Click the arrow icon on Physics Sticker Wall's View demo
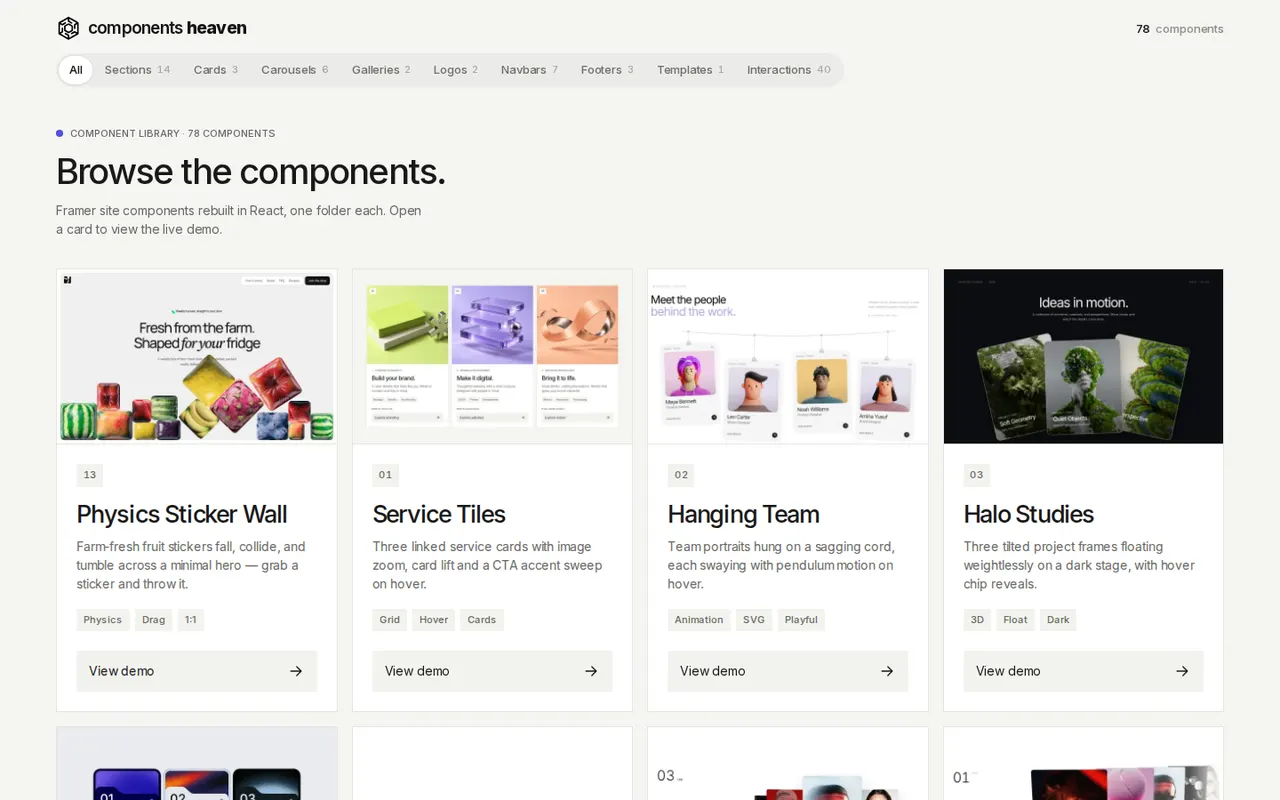This screenshot has width=1280, height=800. [x=296, y=671]
